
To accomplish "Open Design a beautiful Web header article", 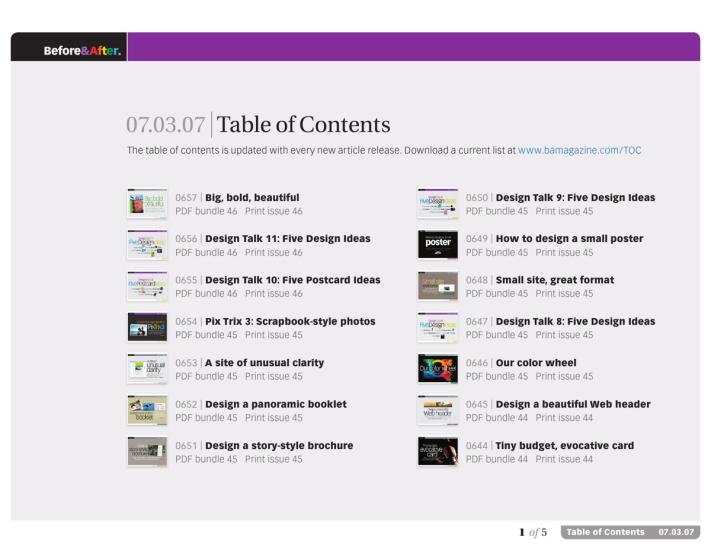I will (572, 404).
